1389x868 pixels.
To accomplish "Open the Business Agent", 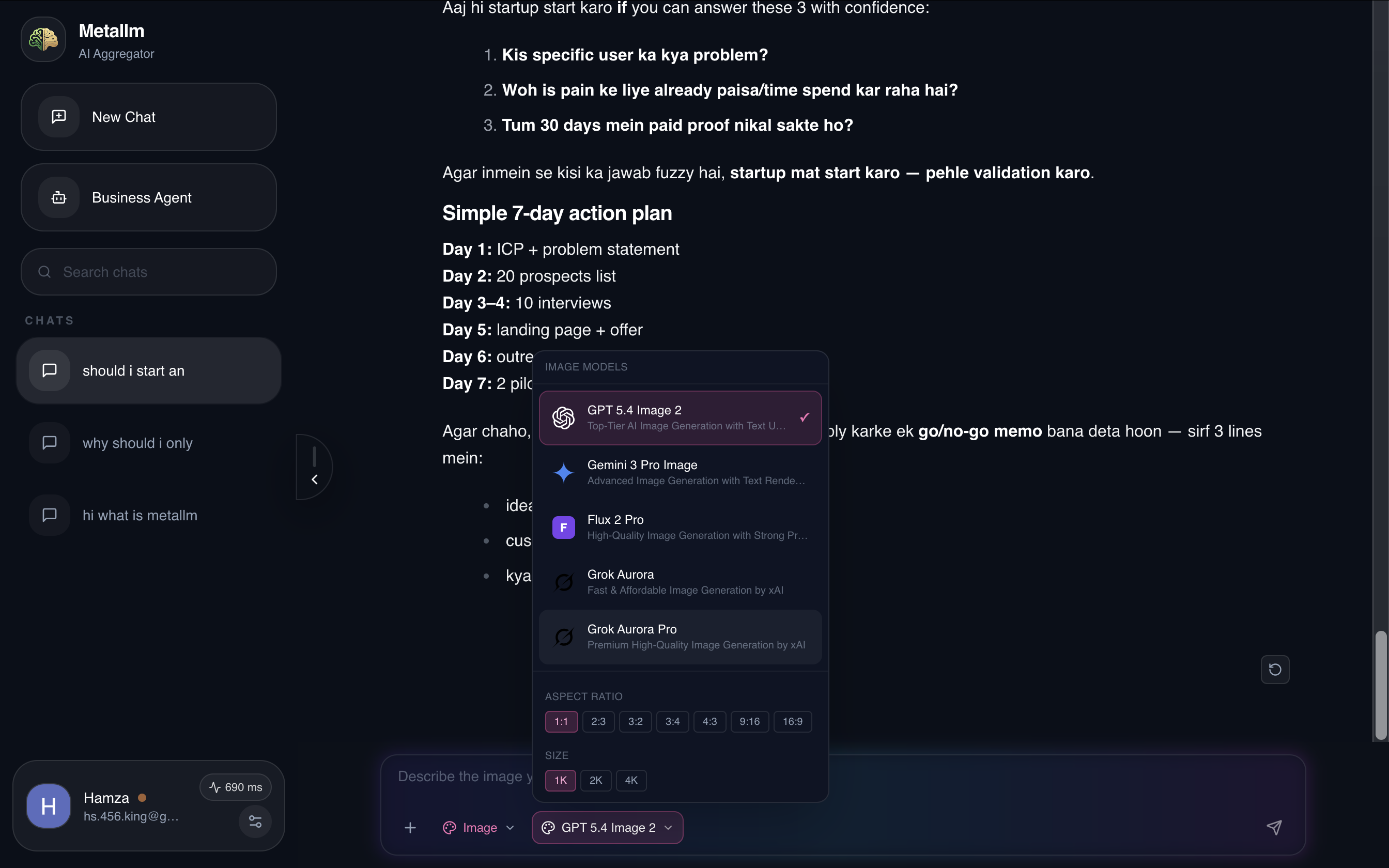I will [x=149, y=197].
